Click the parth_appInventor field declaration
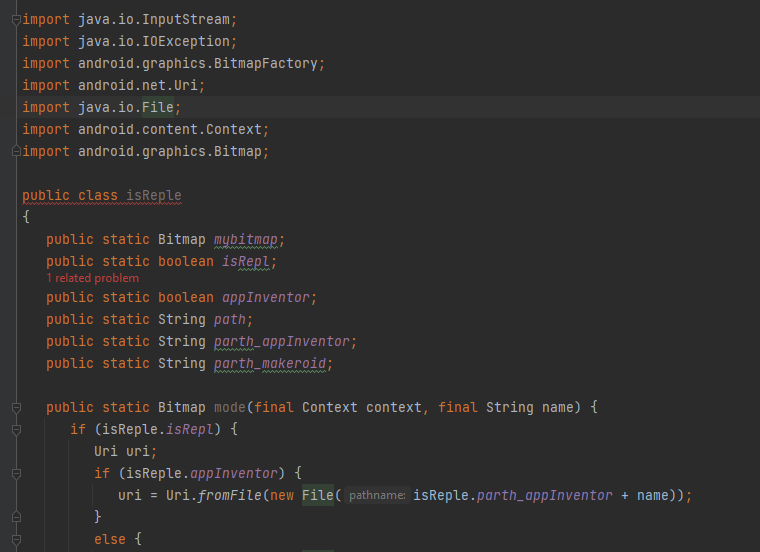Image resolution: width=760 pixels, height=552 pixels. tap(282, 341)
